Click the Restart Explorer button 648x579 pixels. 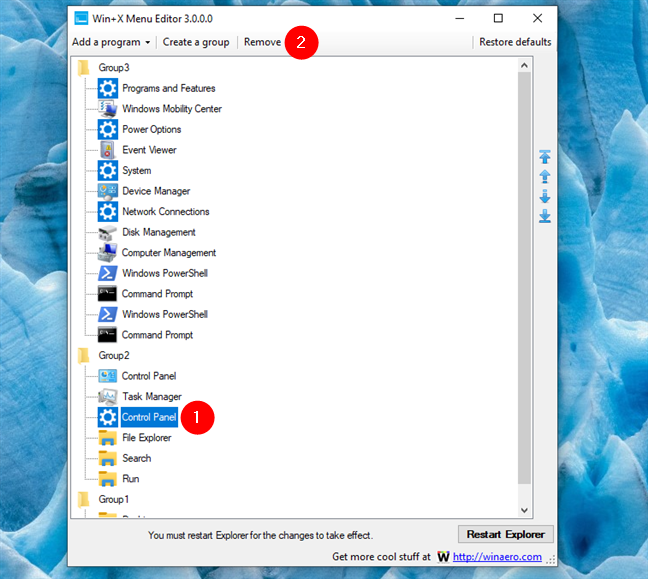[505, 534]
